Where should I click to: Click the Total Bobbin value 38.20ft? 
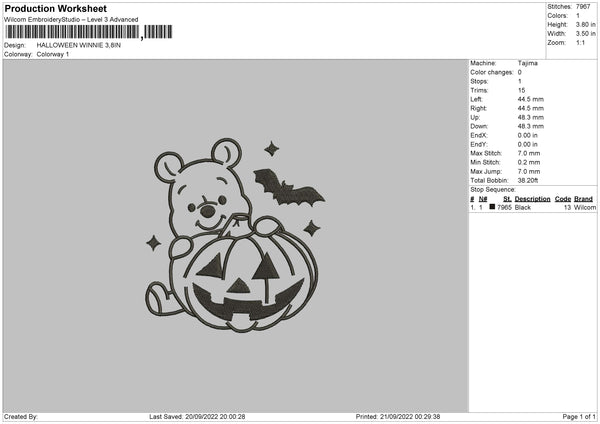pyautogui.click(x=528, y=180)
